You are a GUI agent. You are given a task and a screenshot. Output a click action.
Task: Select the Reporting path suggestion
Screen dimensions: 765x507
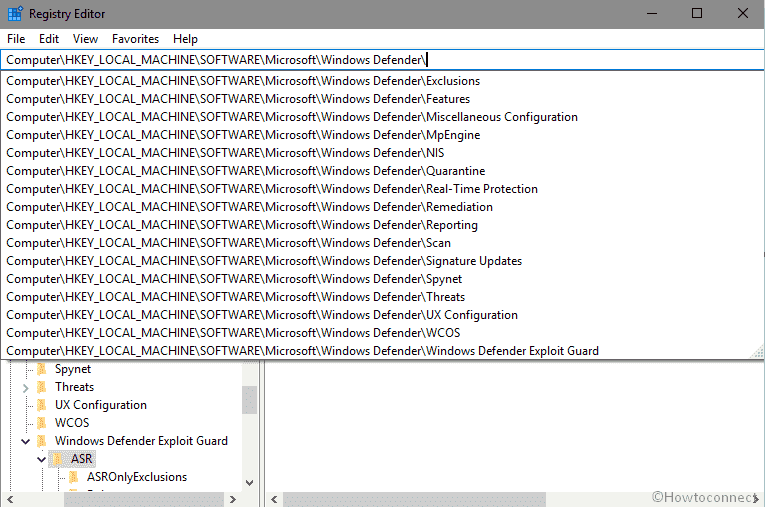pos(382,225)
